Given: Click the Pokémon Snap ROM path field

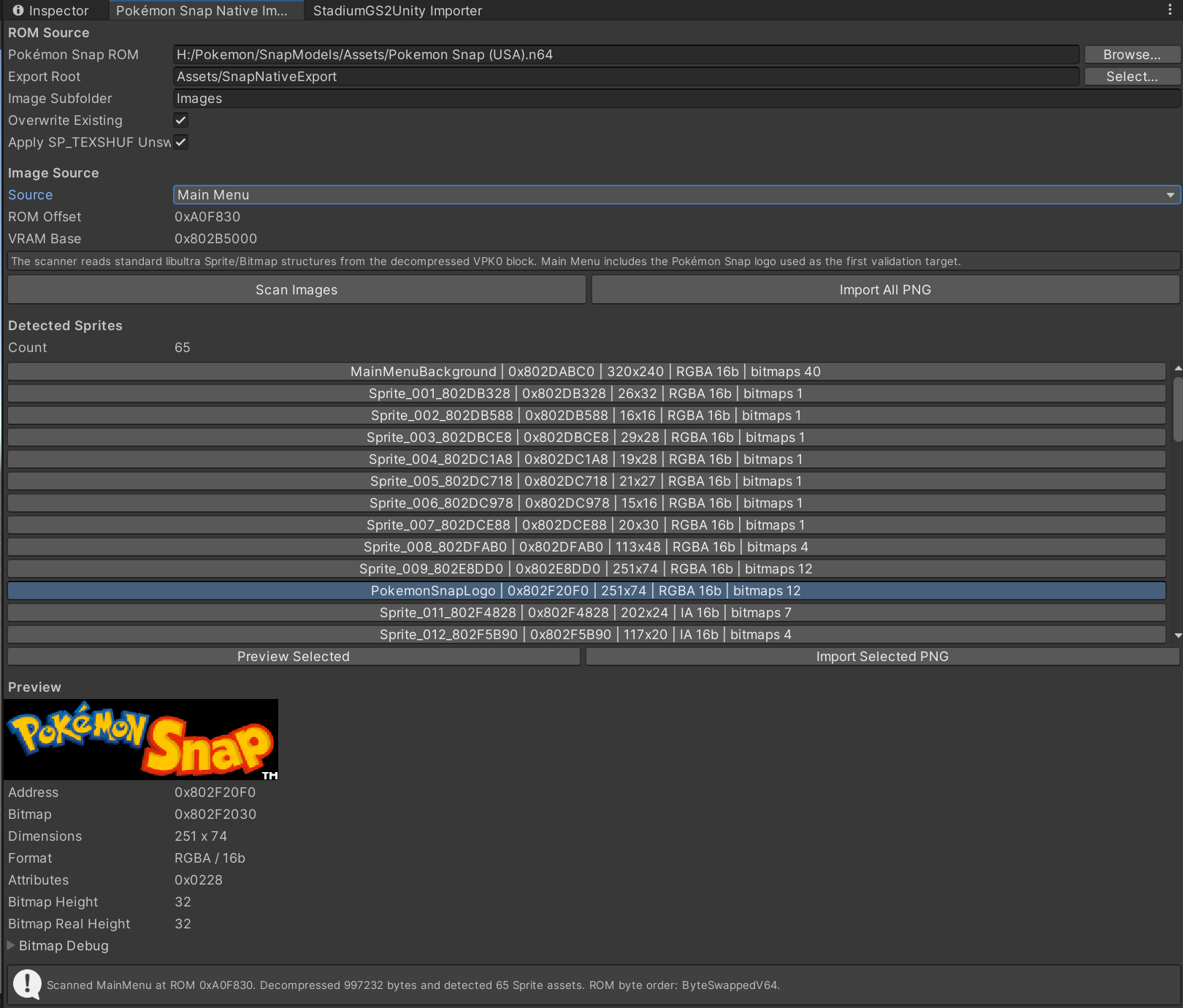Looking at the screenshot, I should (626, 55).
